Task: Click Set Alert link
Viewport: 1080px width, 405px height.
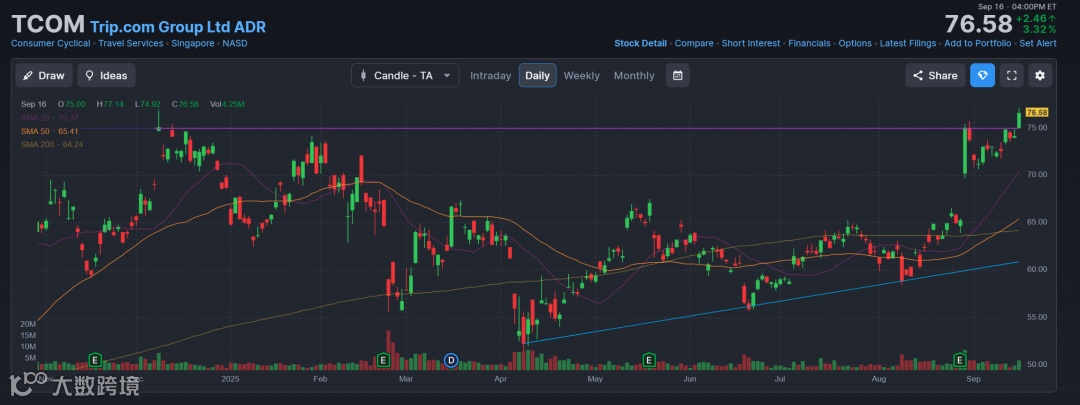Action: [x=1038, y=43]
